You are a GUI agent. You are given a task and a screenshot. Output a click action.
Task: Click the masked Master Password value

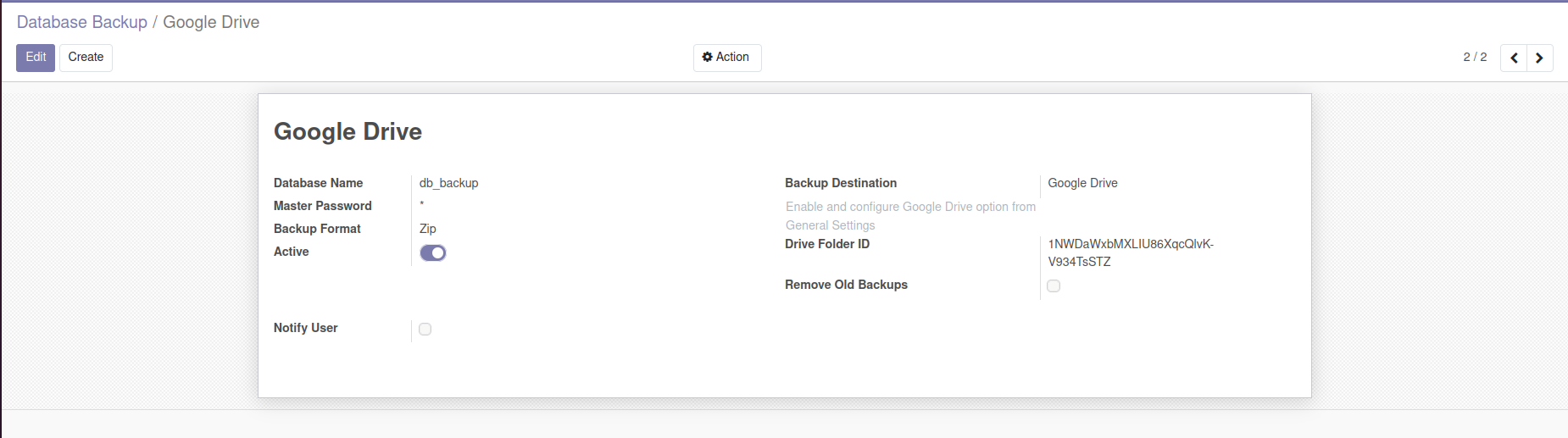[422, 205]
